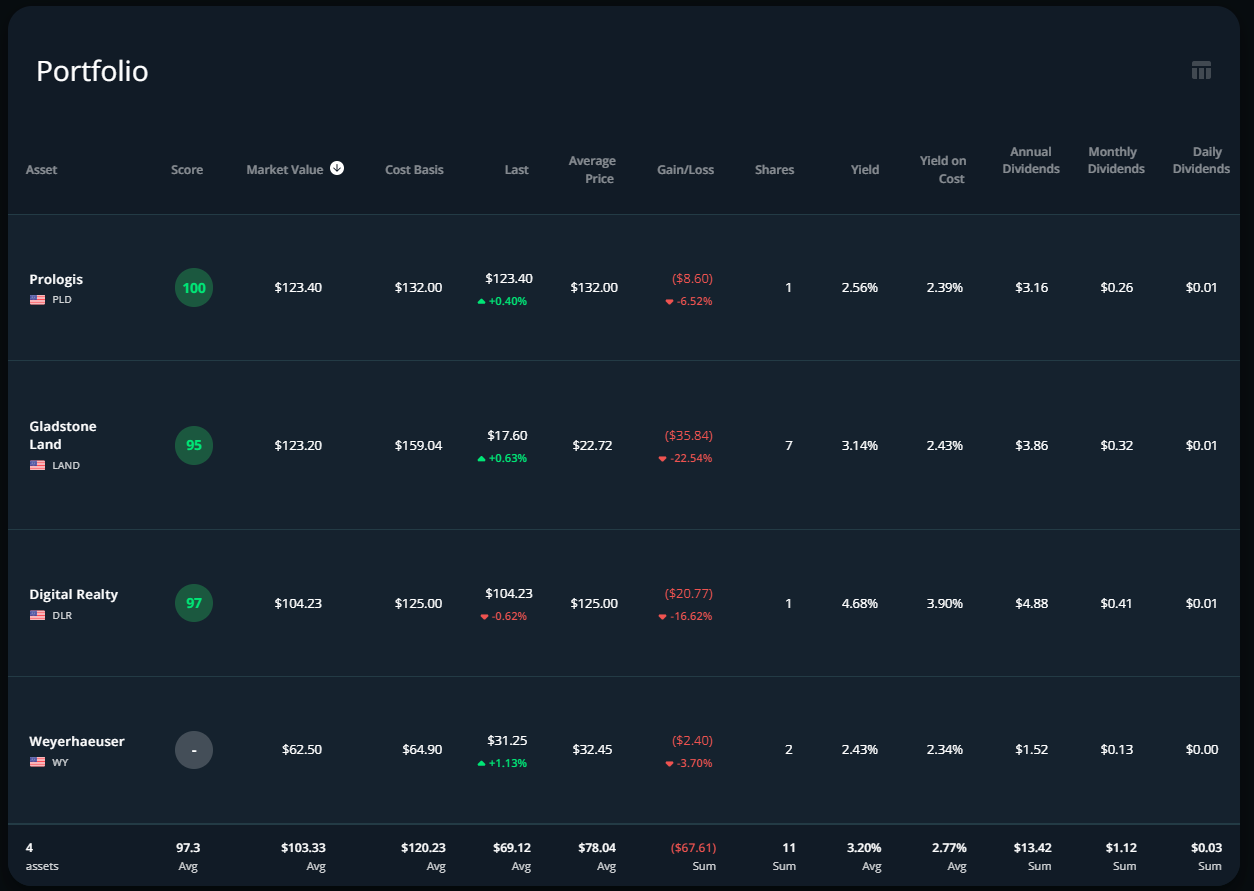The height and width of the screenshot is (891, 1254).
Task: Open the Prologis asset name
Action: pos(56,279)
